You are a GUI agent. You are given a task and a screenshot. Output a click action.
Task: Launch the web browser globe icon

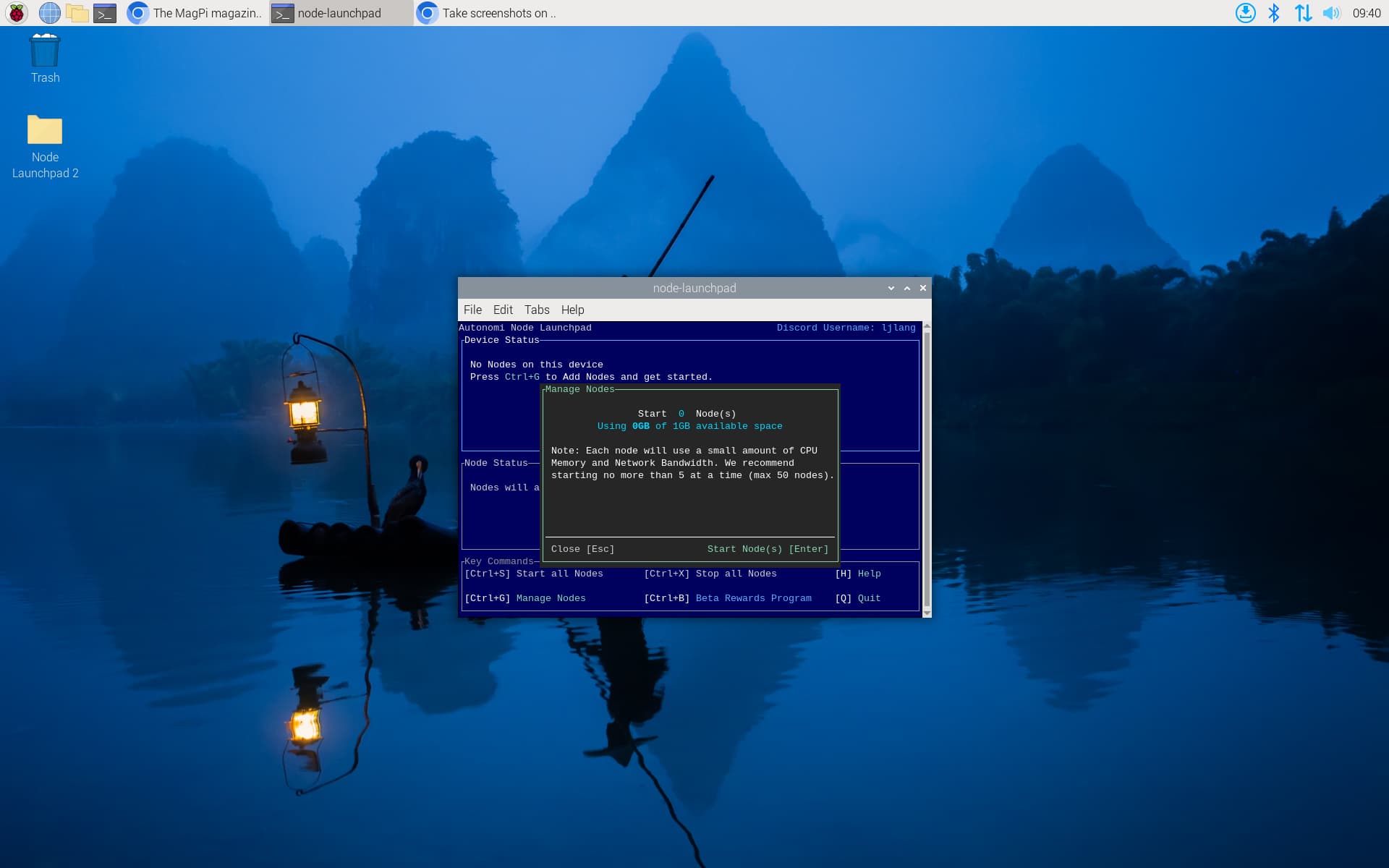pyautogui.click(x=49, y=13)
